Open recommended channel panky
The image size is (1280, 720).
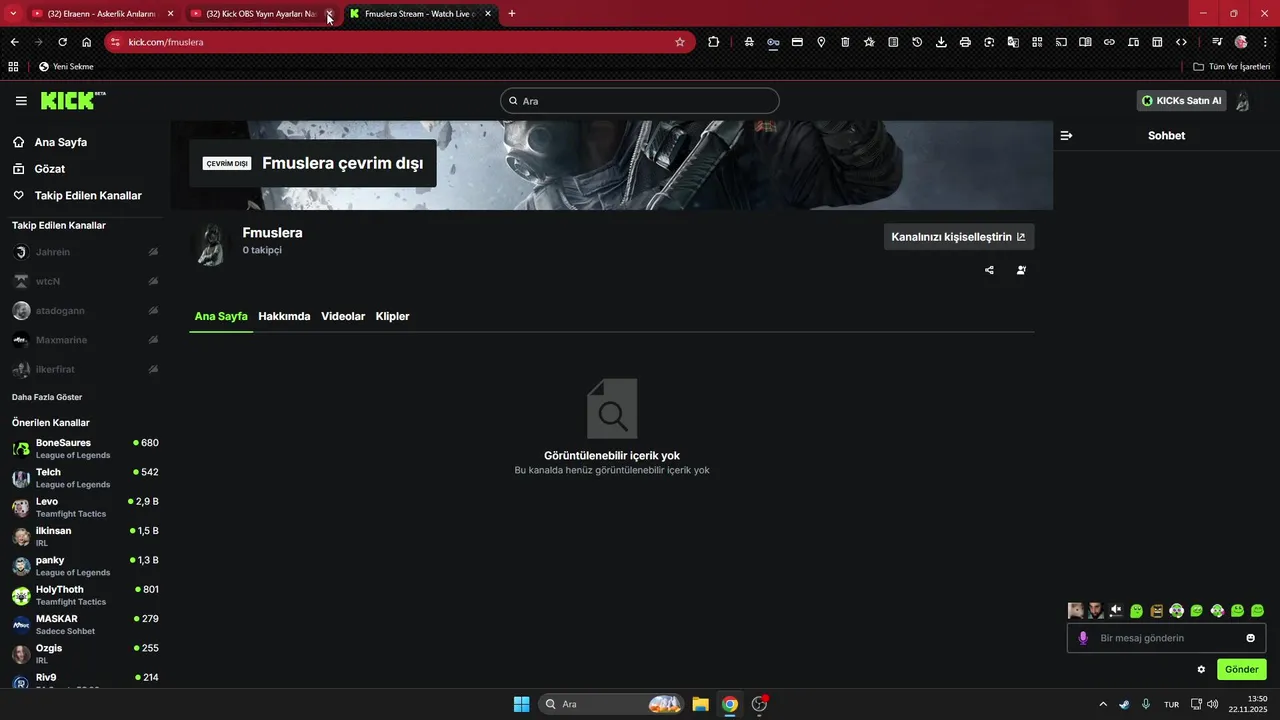click(x=85, y=566)
